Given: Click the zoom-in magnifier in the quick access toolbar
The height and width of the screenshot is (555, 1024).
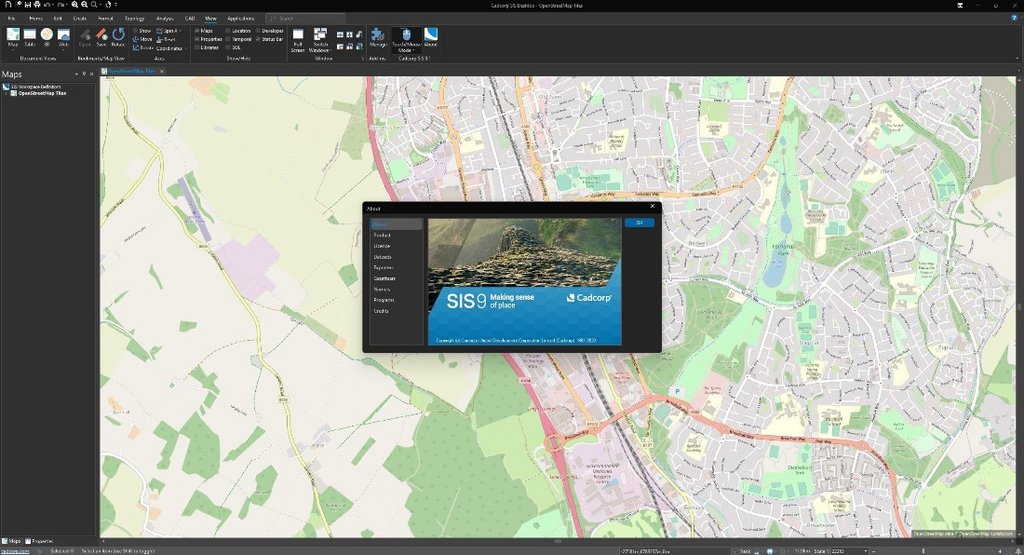Looking at the screenshot, I should [x=75, y=5].
